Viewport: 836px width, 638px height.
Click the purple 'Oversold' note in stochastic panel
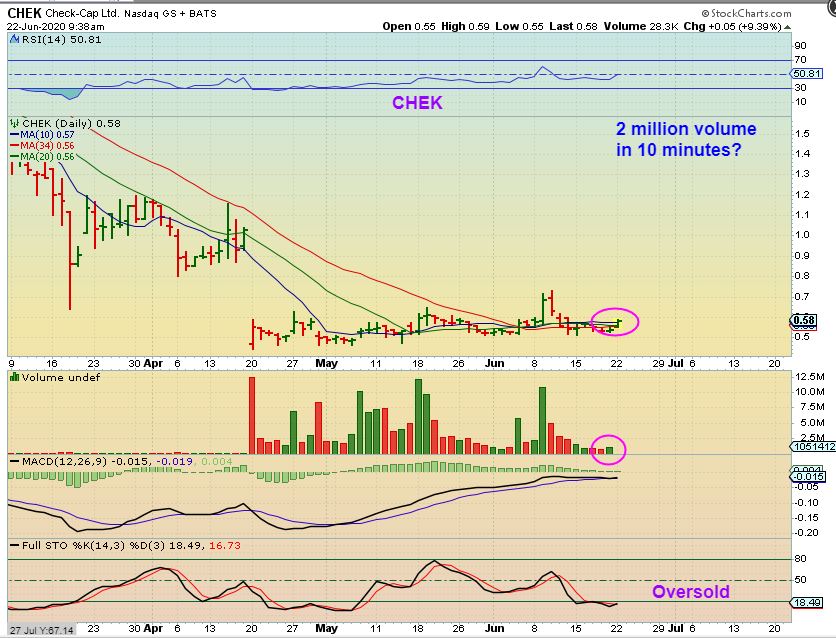(x=690, y=592)
